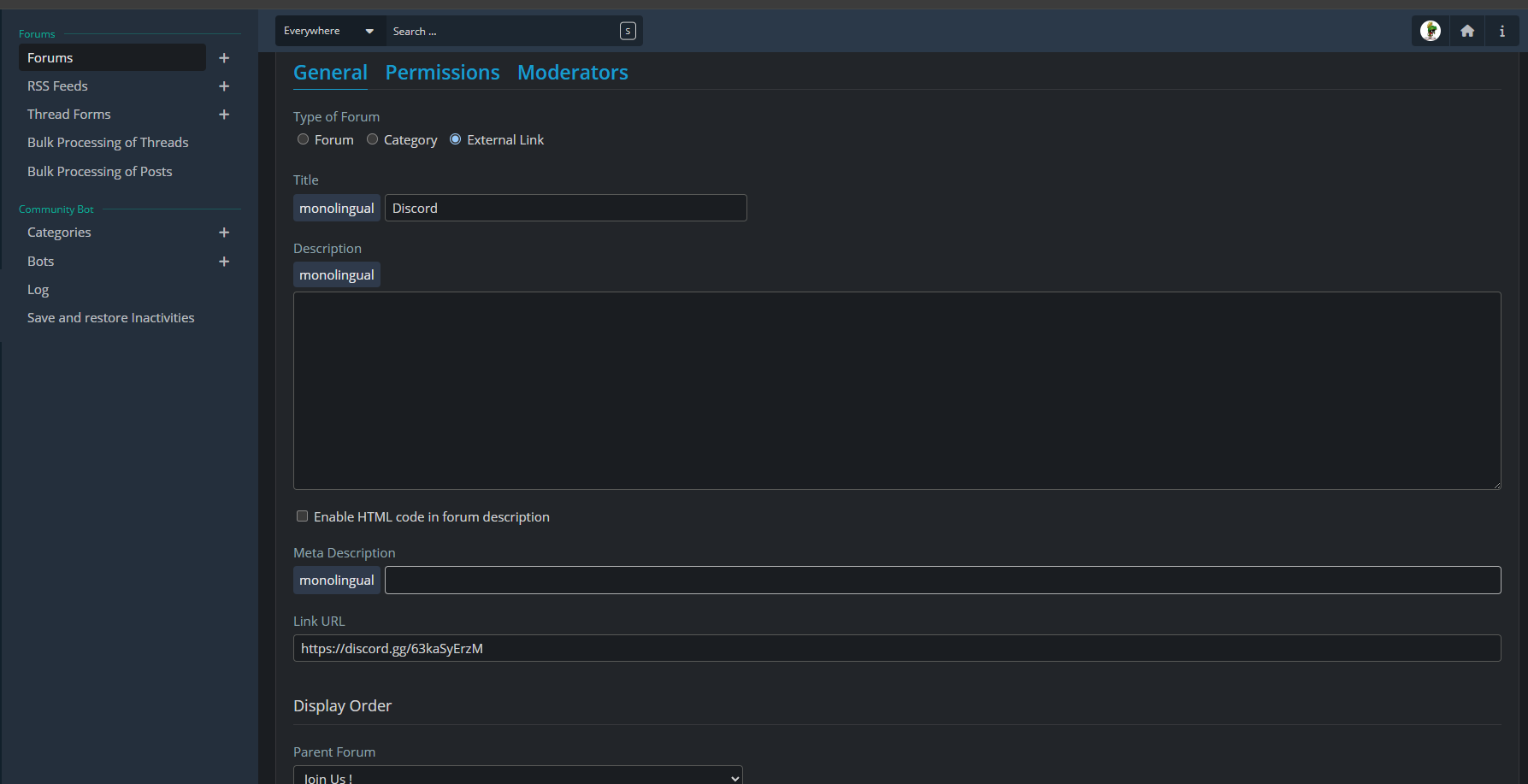The image size is (1528, 784).
Task: Switch to the Permissions tab
Action: [442, 73]
